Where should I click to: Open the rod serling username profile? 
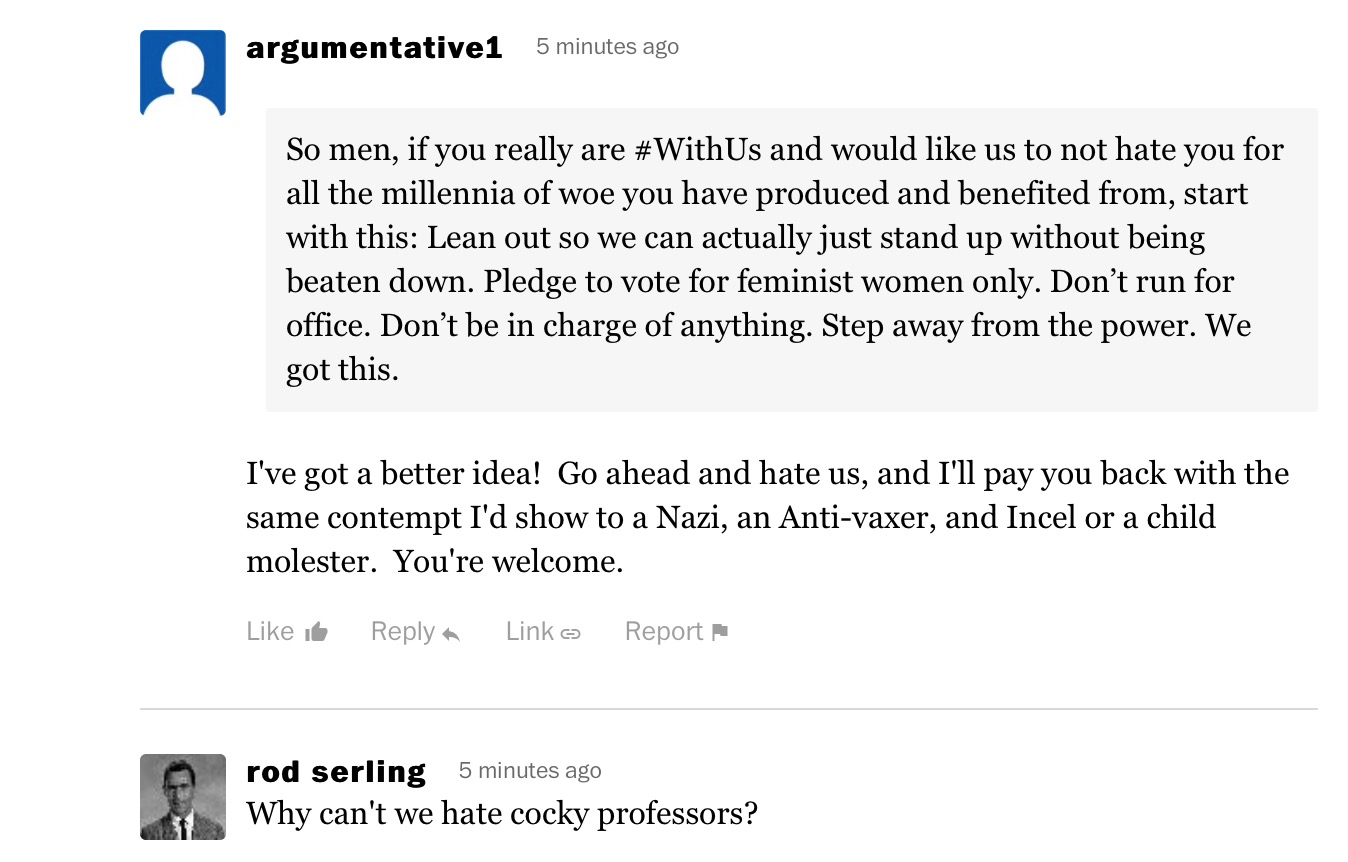coord(336,771)
